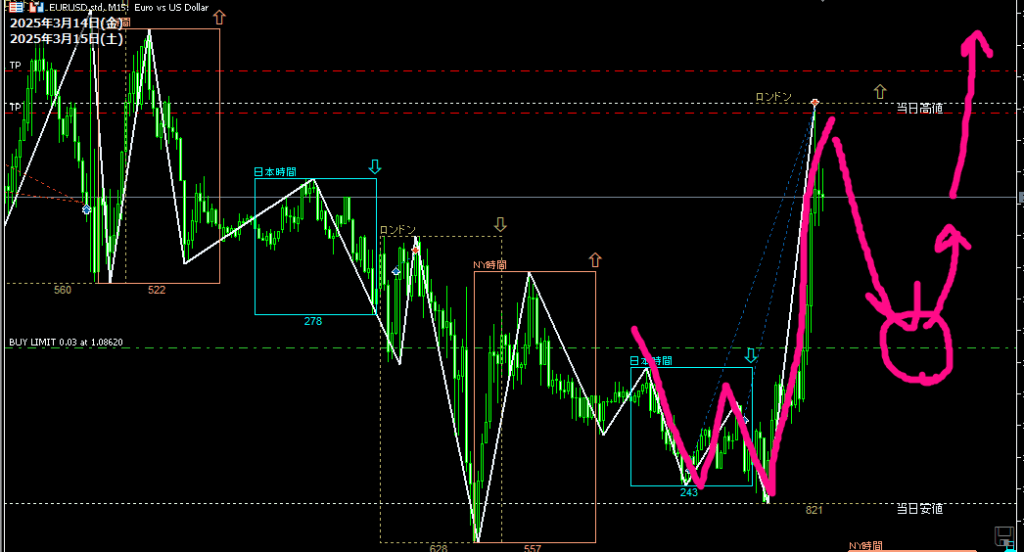The image size is (1024, 552).
Task: Click the up arrow left of 当日高値 label
Action: [879, 92]
